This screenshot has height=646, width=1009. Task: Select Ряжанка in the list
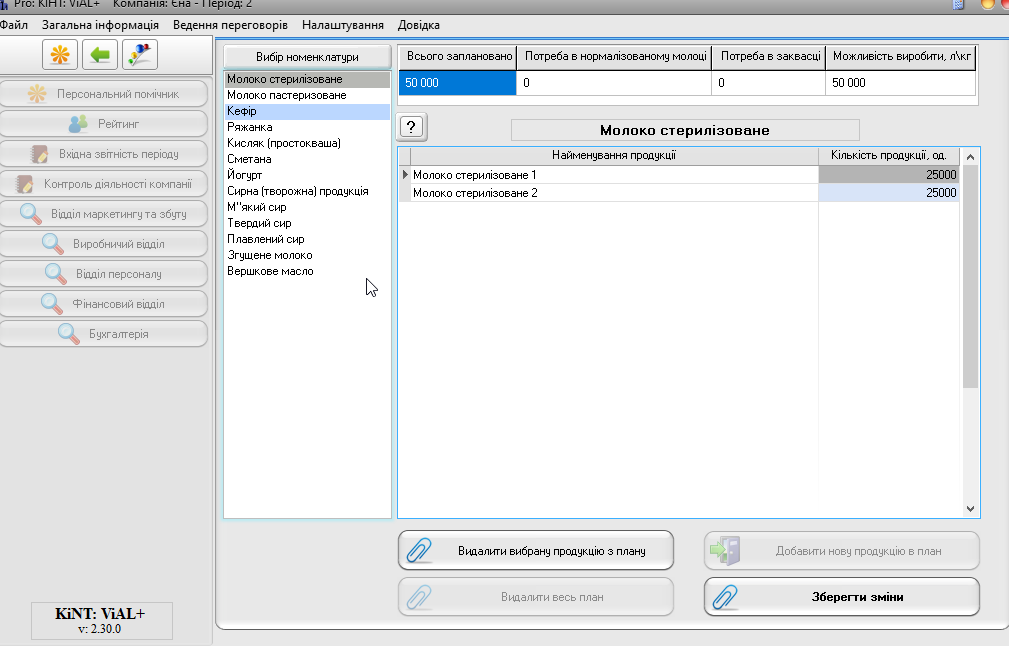click(x=308, y=127)
